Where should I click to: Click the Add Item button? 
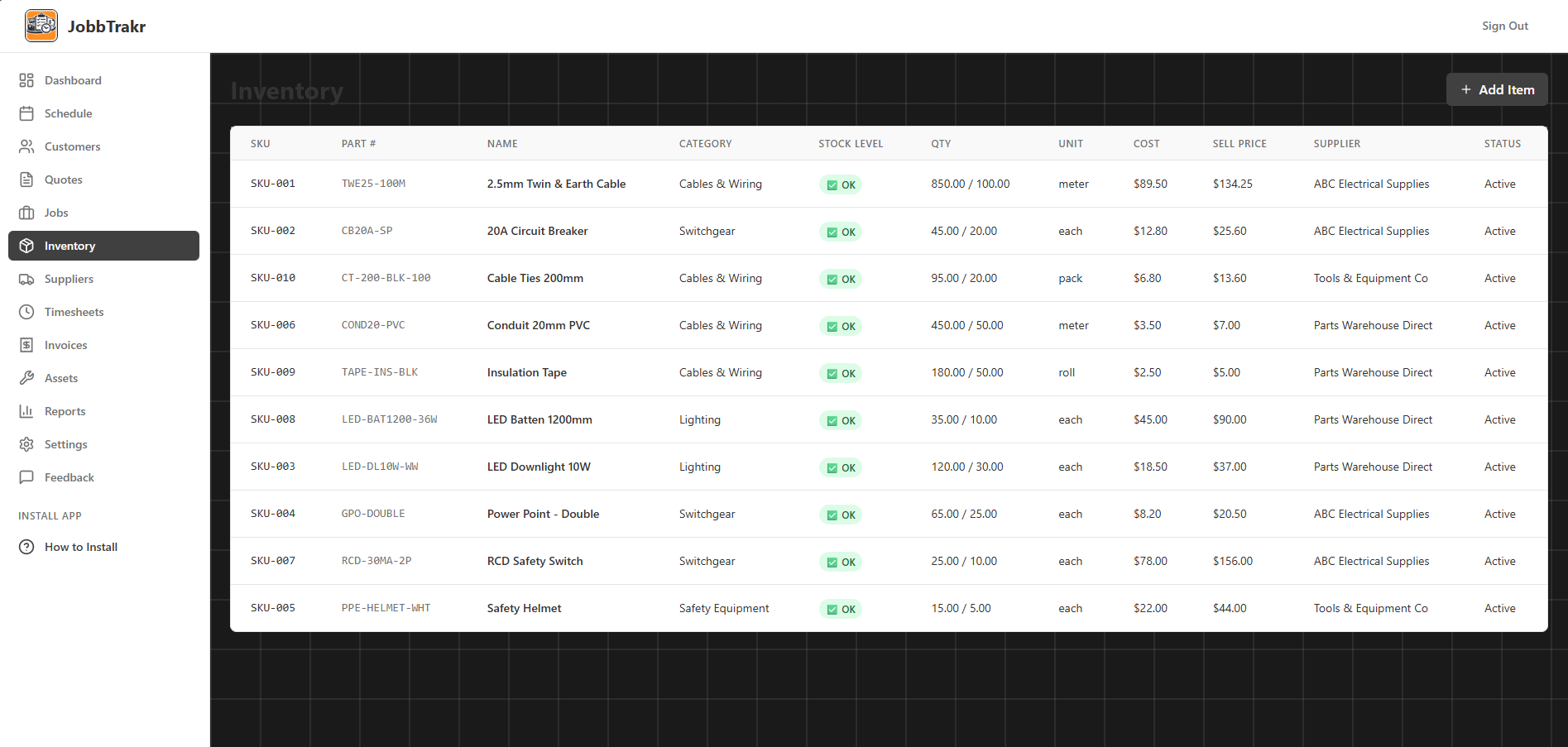[x=1497, y=89]
